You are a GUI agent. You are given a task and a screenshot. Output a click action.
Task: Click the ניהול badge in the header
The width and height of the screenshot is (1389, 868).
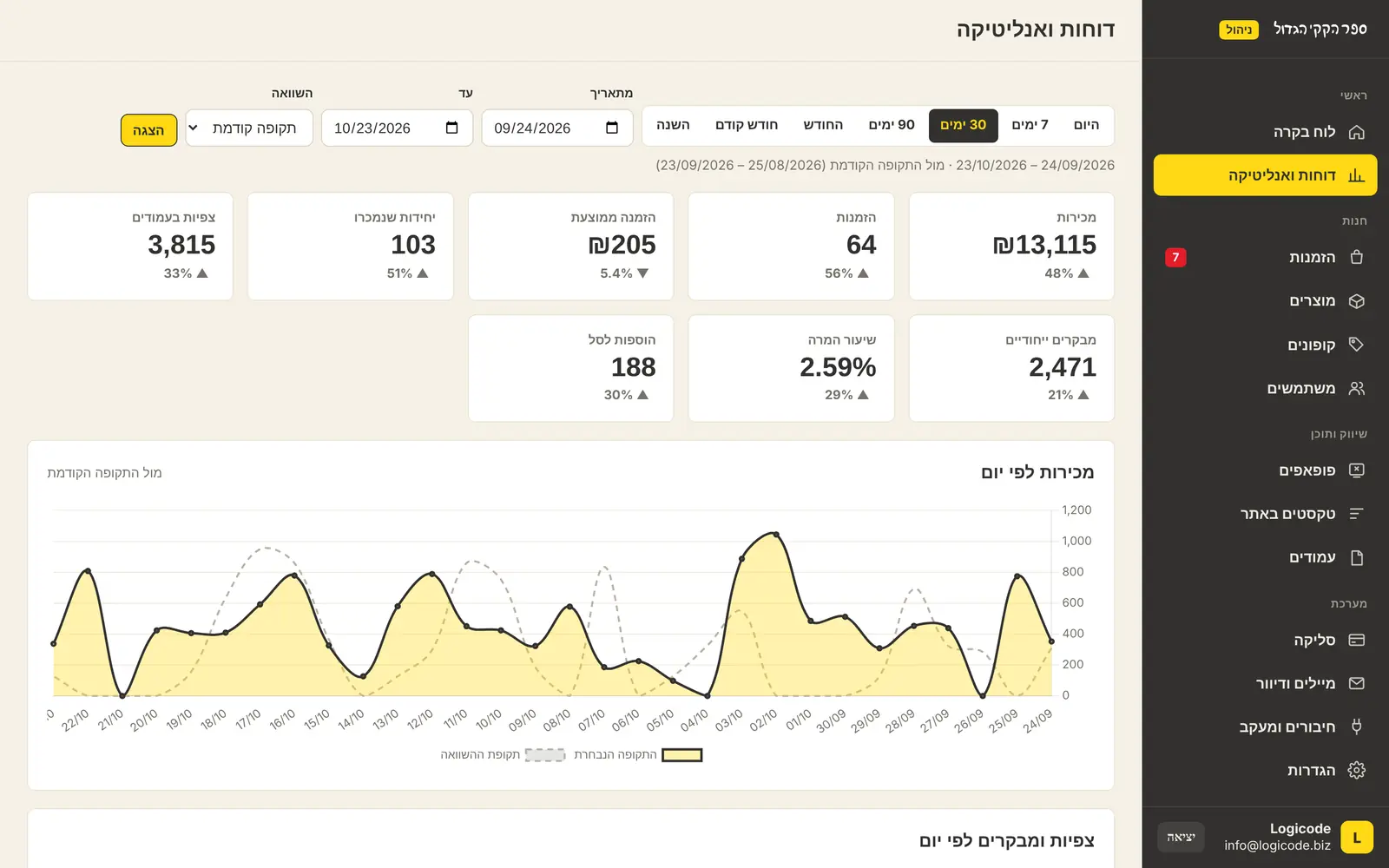coord(1239,30)
